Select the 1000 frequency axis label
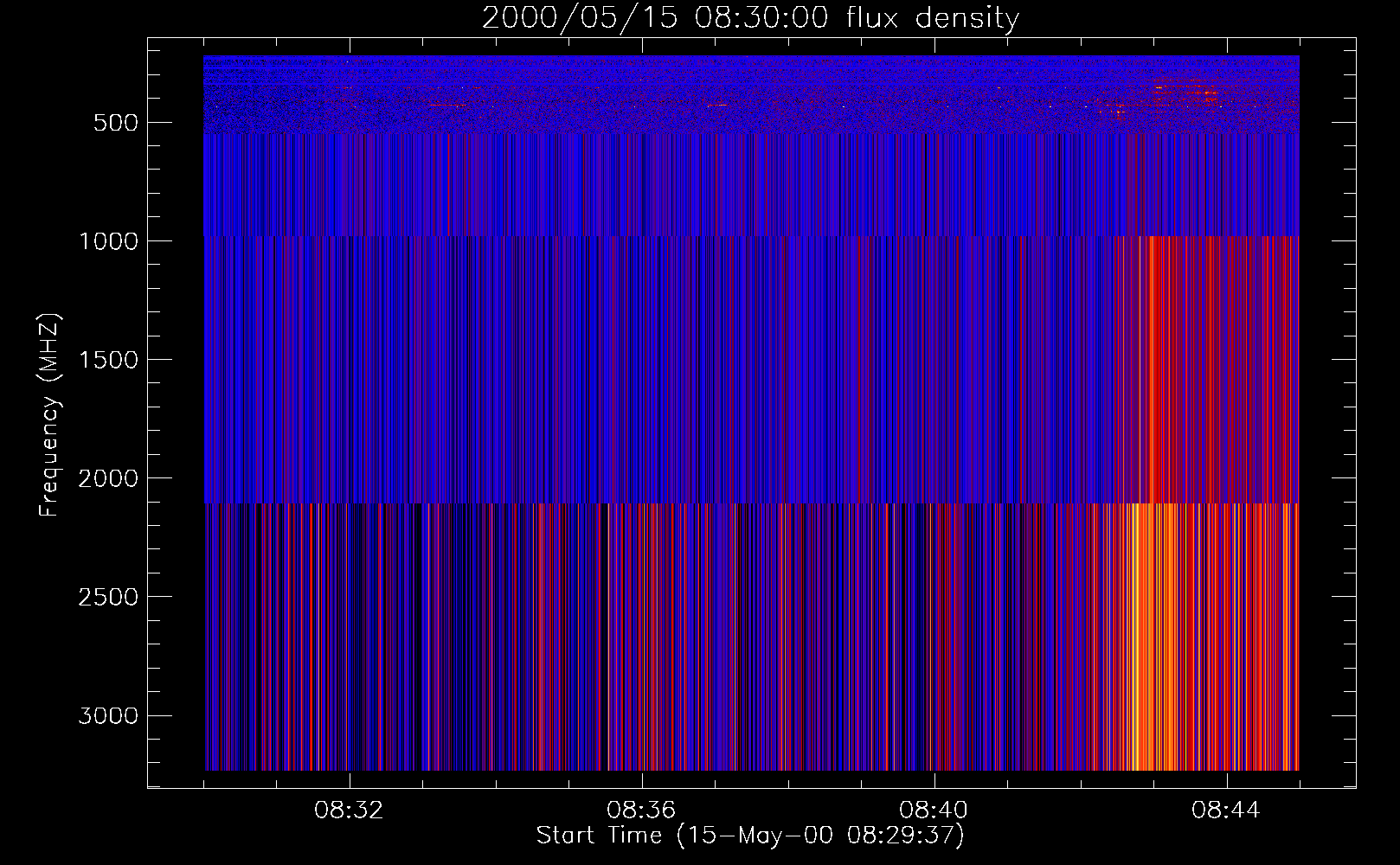 tap(108, 241)
